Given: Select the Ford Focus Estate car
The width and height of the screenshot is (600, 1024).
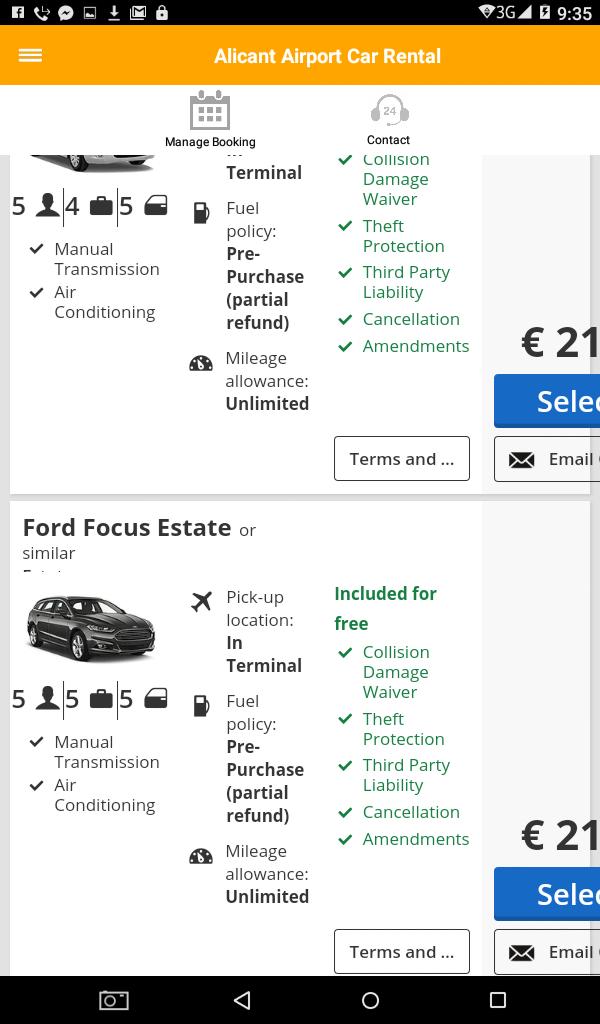Looking at the screenshot, I should pos(547,894).
